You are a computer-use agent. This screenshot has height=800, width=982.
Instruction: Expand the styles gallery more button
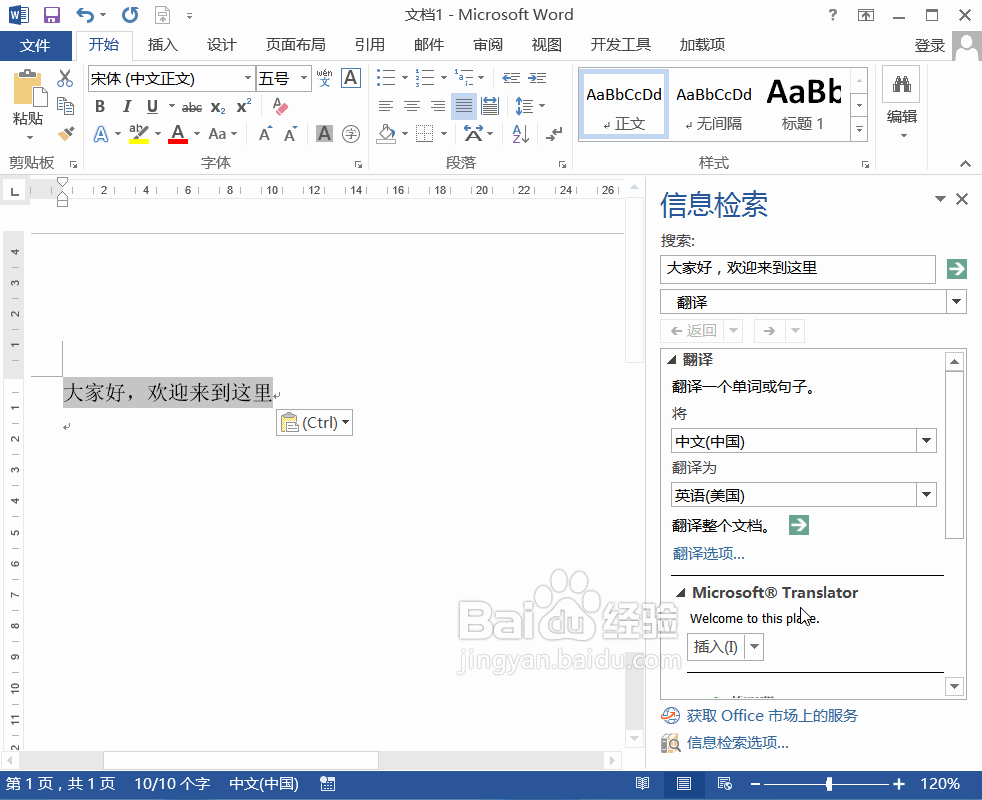(860, 129)
